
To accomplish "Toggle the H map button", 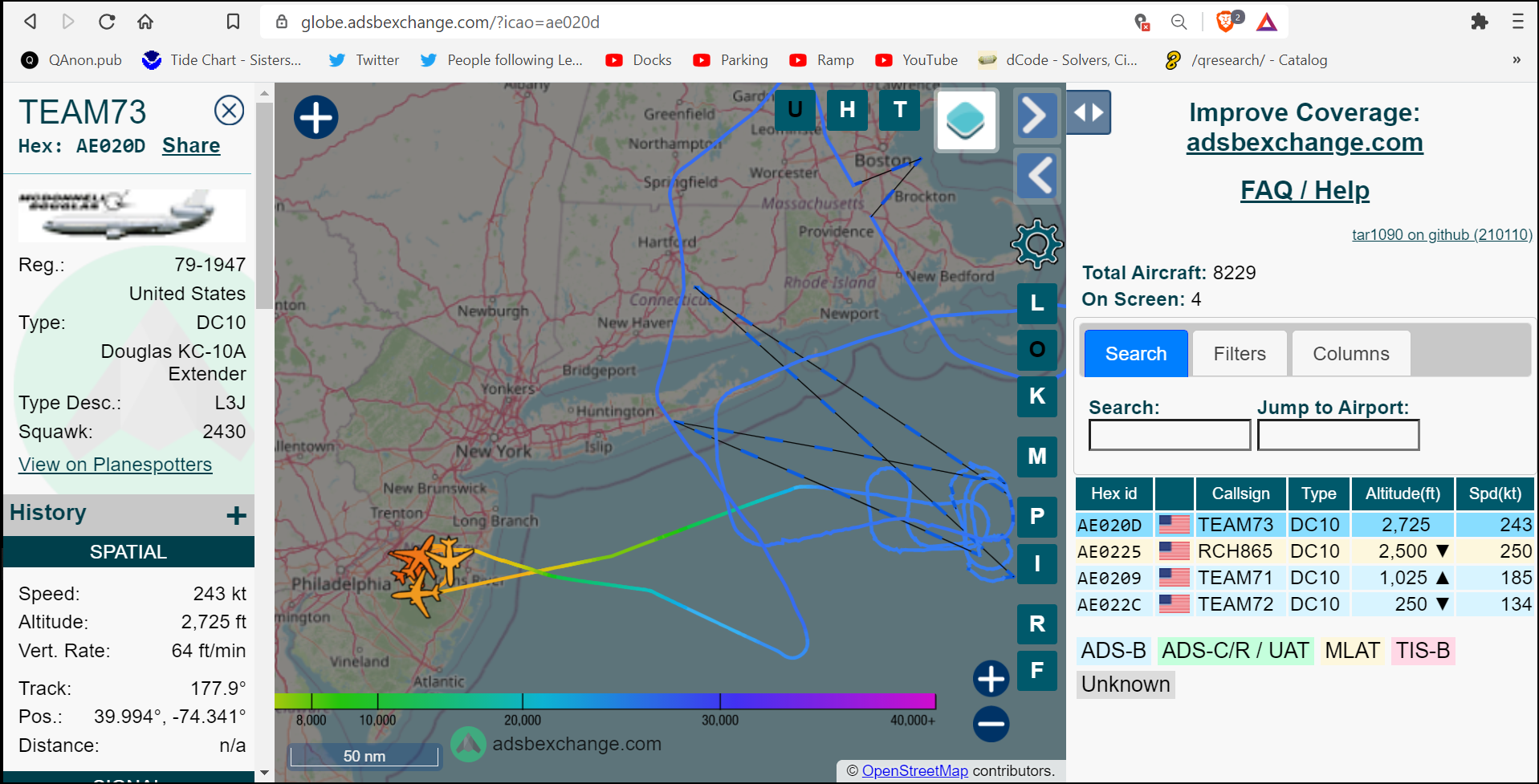I will click(x=847, y=110).
